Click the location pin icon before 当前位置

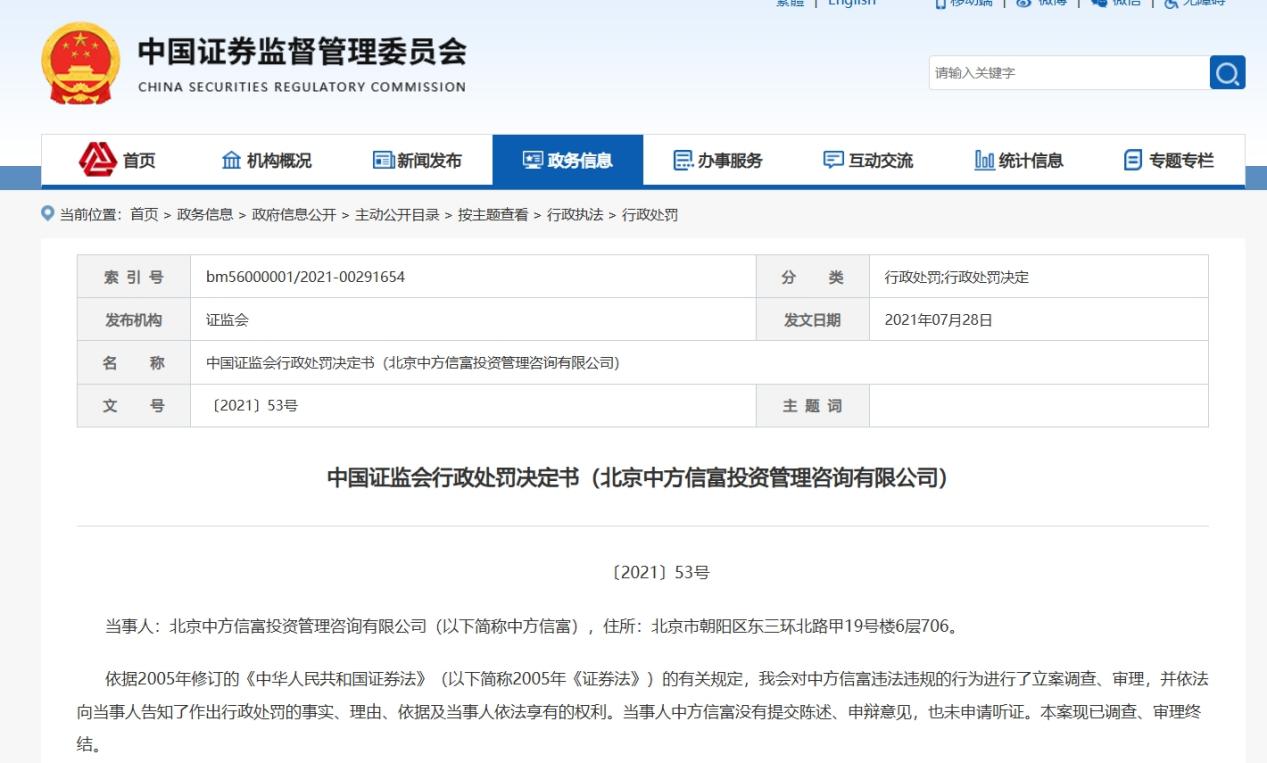point(47,214)
